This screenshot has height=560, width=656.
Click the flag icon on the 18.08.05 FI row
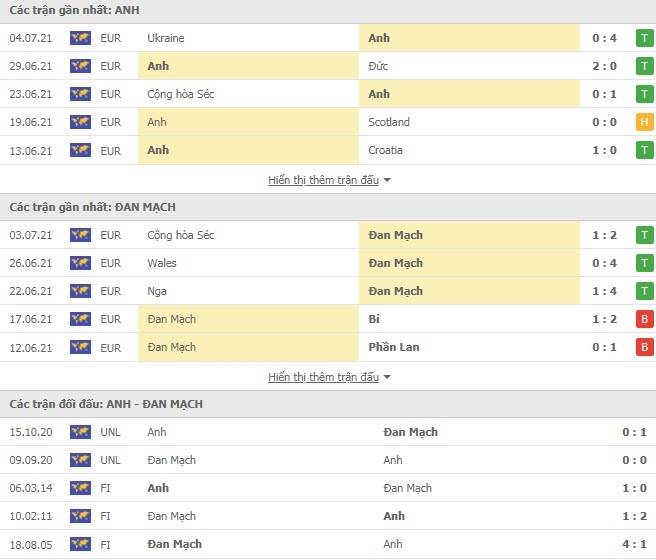pos(80,544)
